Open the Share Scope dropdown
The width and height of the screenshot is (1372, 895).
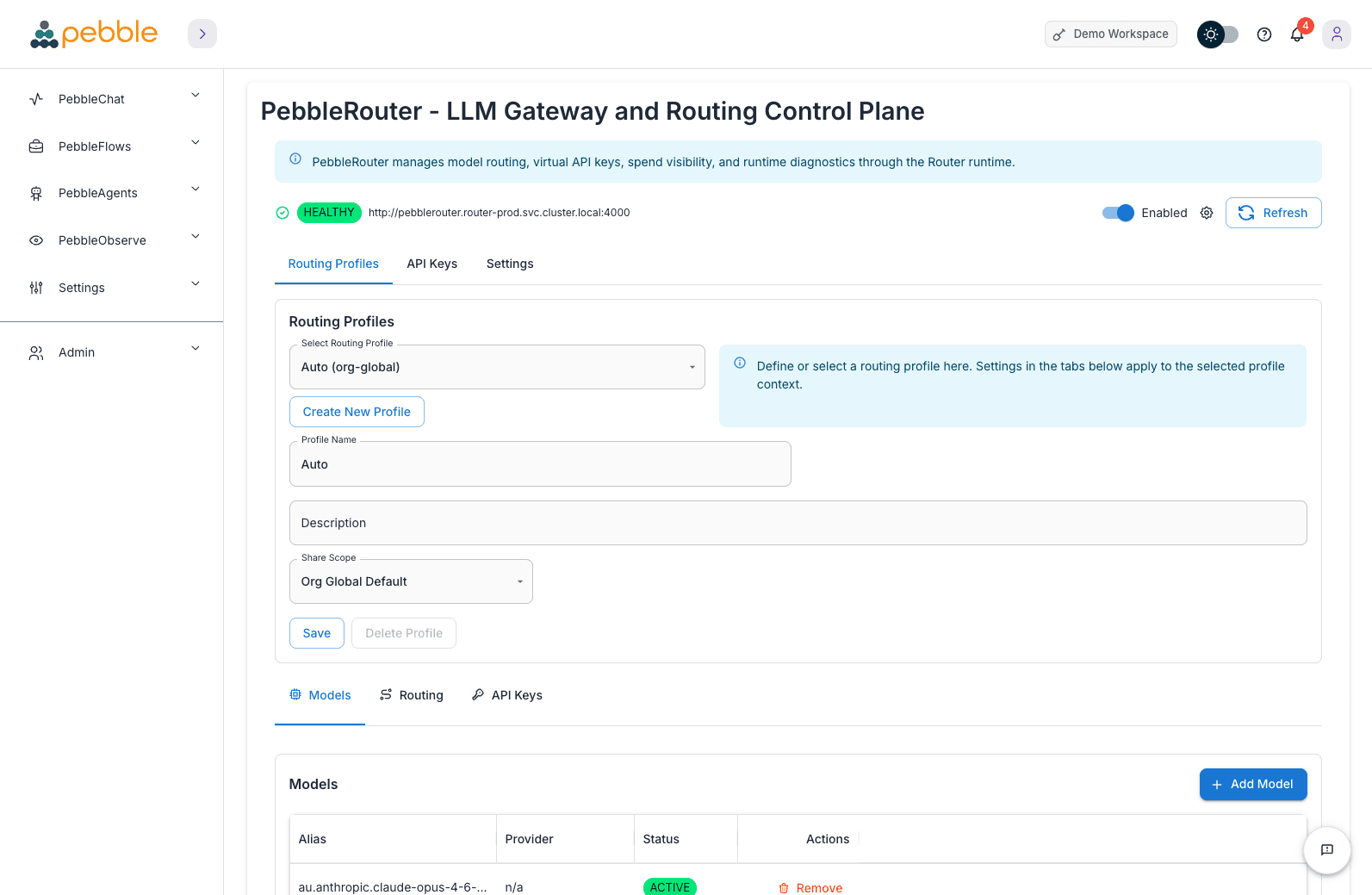[411, 581]
